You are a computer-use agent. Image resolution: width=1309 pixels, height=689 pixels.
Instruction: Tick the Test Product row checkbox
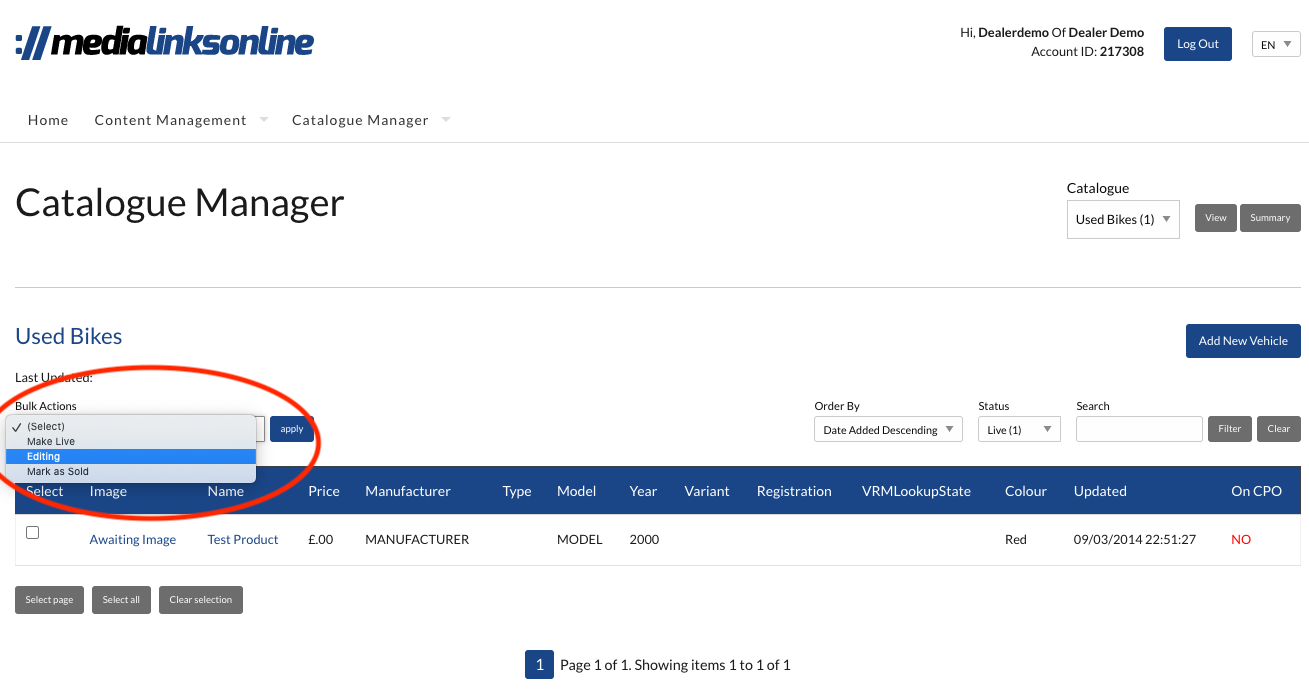pos(32,533)
